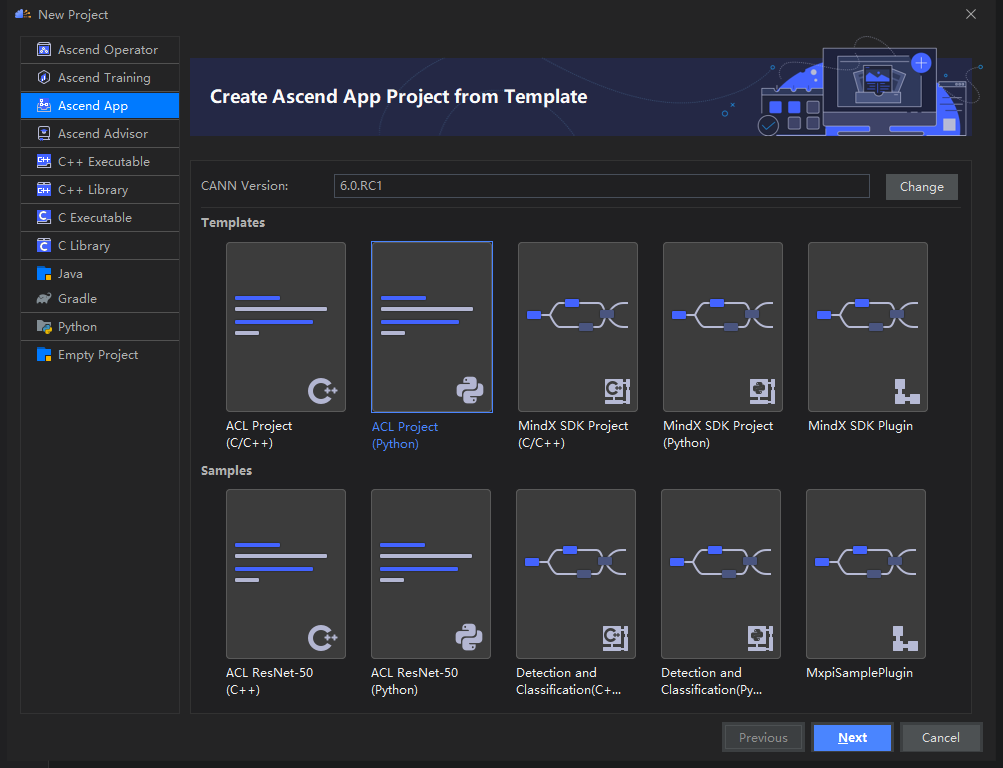Select the MxpiSamplePlugin sample
The width and height of the screenshot is (1003, 768).
click(866, 574)
